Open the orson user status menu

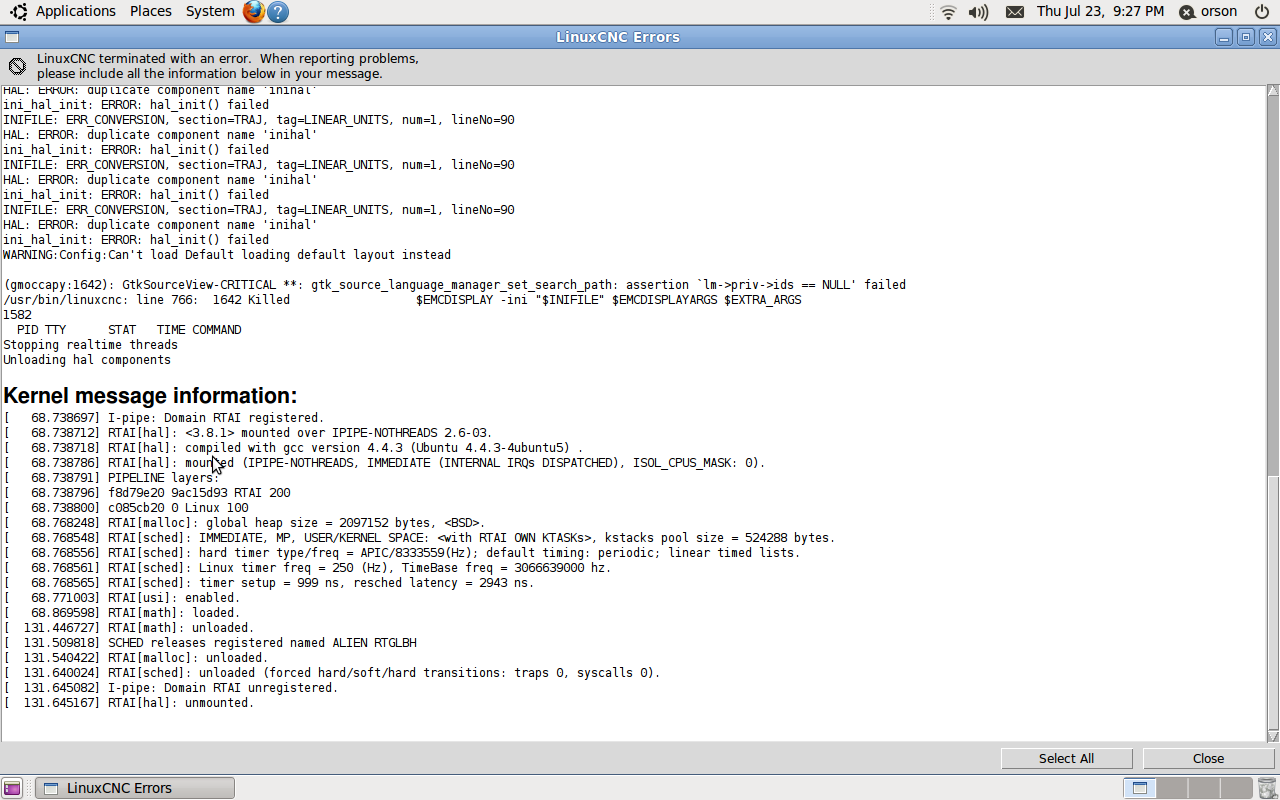(1209, 12)
